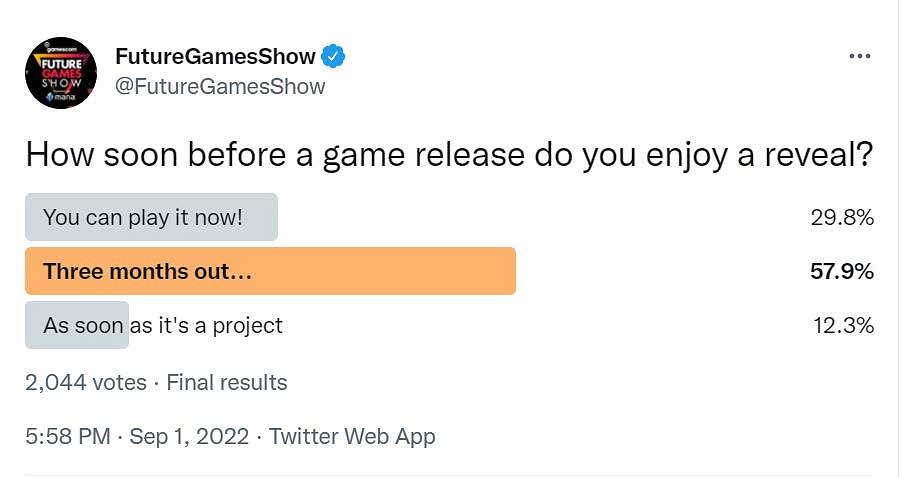Click the 29.8% result percentage
This screenshot has width=902, height=478.
pos(842,217)
